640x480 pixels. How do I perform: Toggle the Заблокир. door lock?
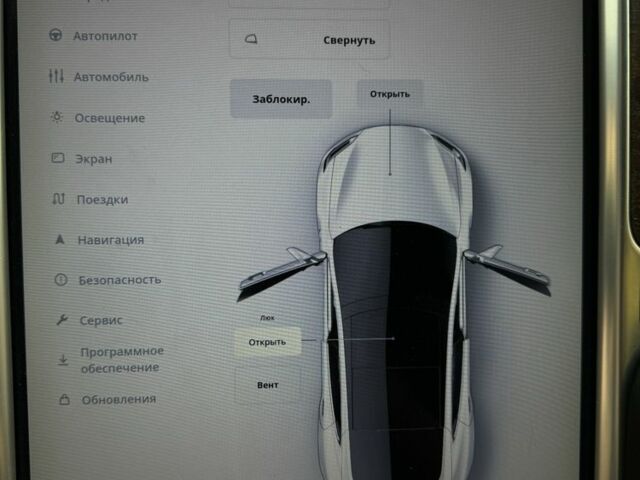280,100
